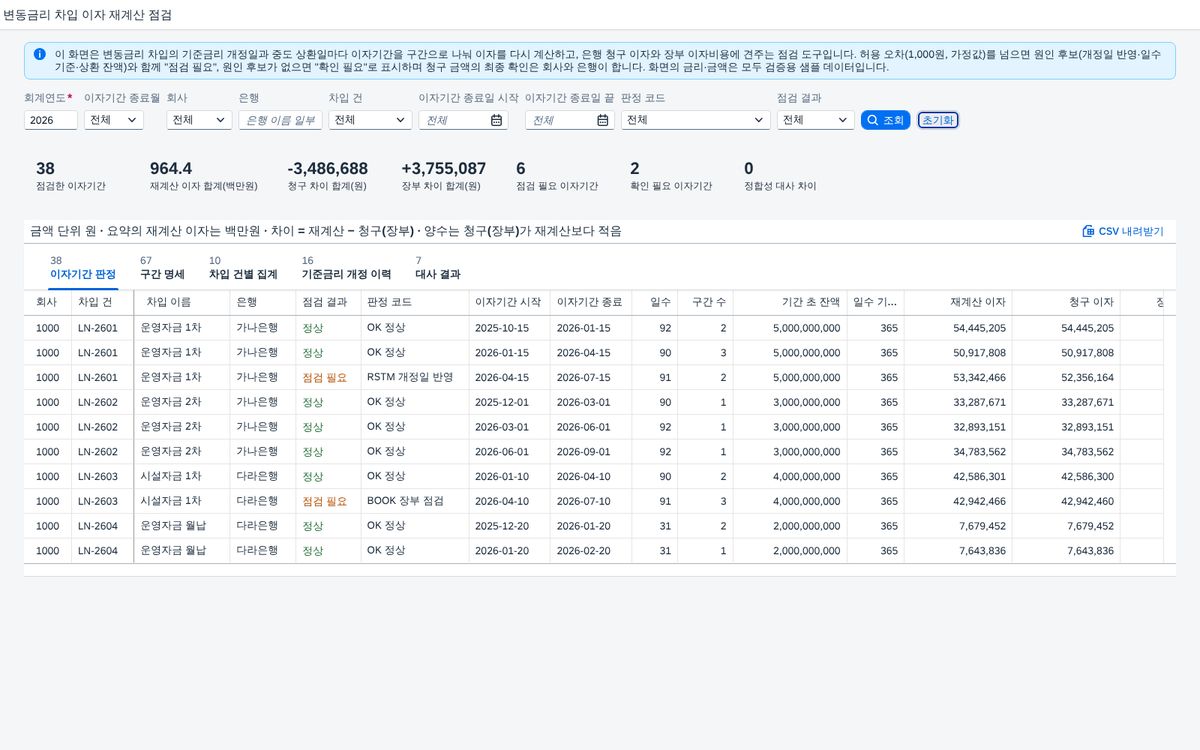Open calendar picker for 이자기간 종료일 시작
This screenshot has height=750, width=1200.
pyautogui.click(x=496, y=120)
